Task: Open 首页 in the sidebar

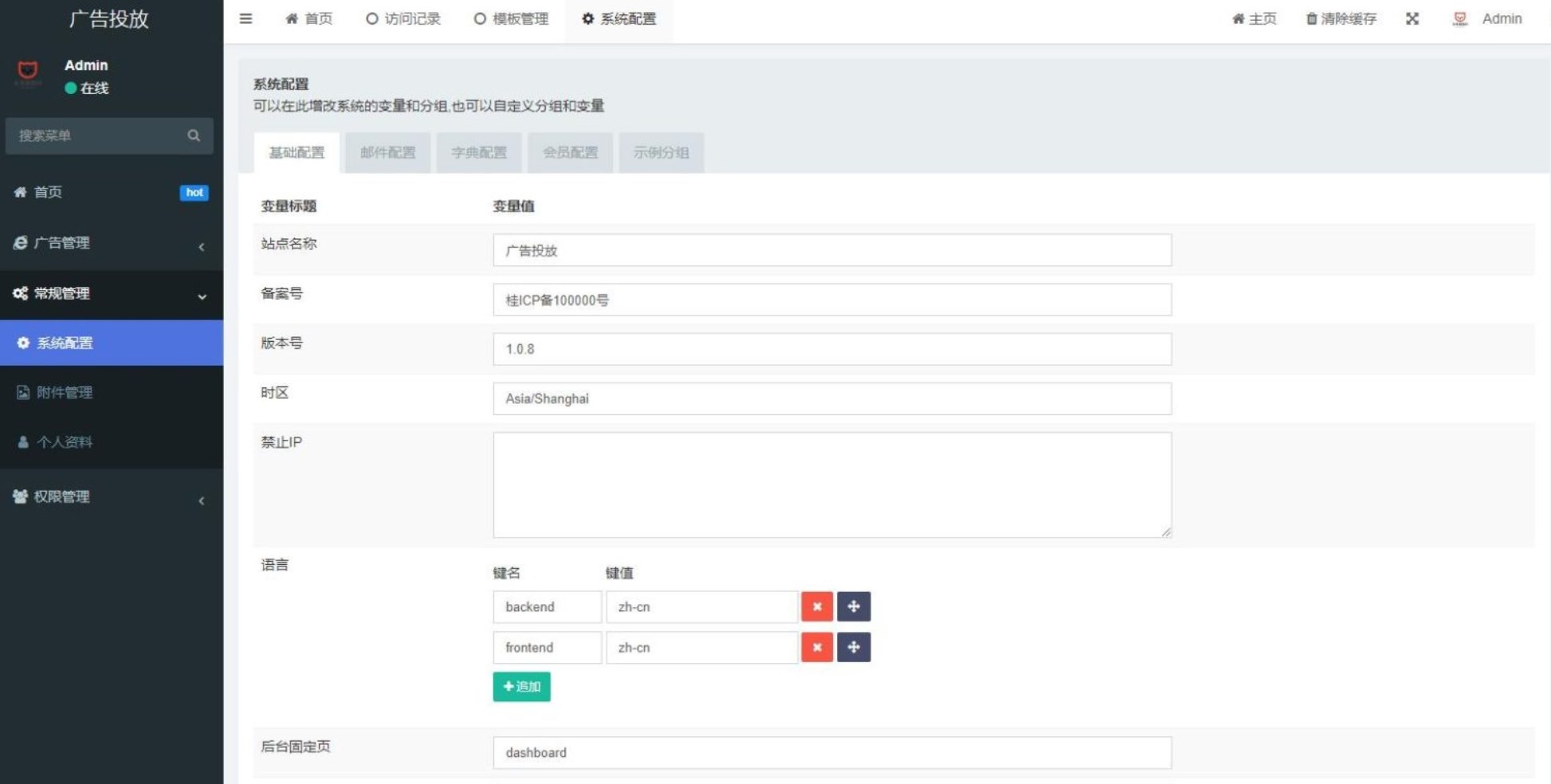Action: coord(112,192)
